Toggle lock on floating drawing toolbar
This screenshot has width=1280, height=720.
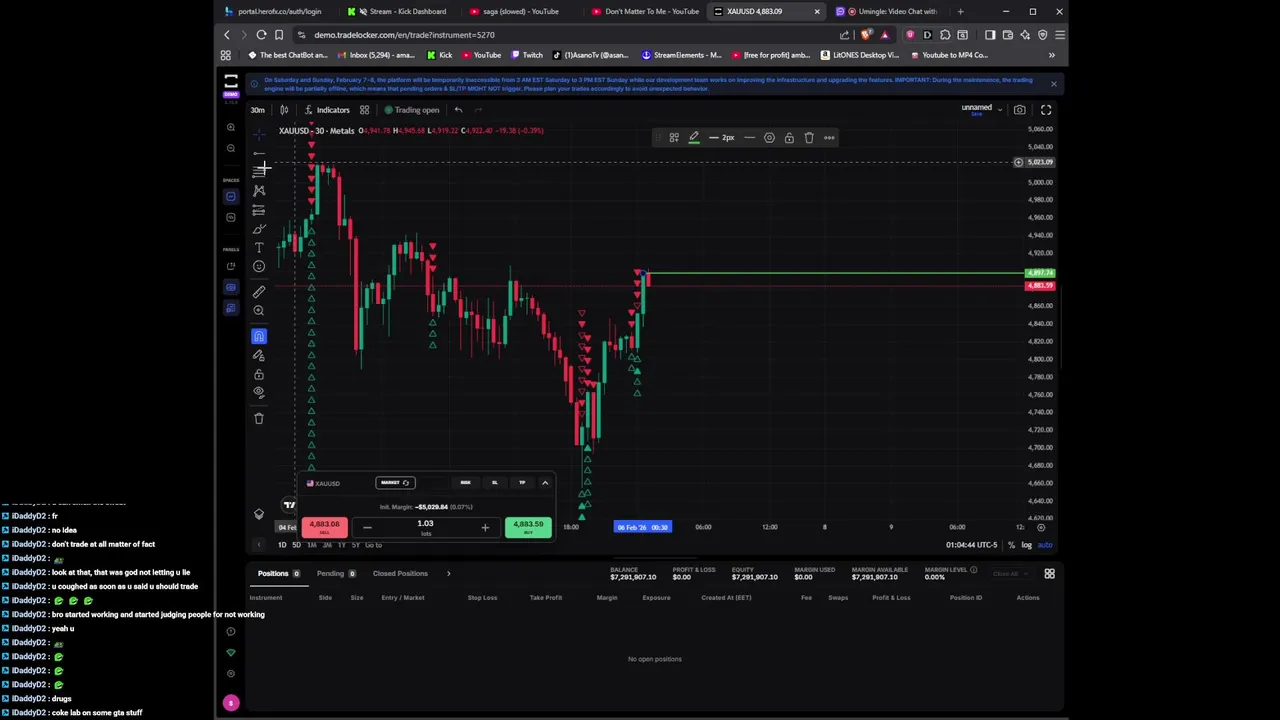click(789, 138)
